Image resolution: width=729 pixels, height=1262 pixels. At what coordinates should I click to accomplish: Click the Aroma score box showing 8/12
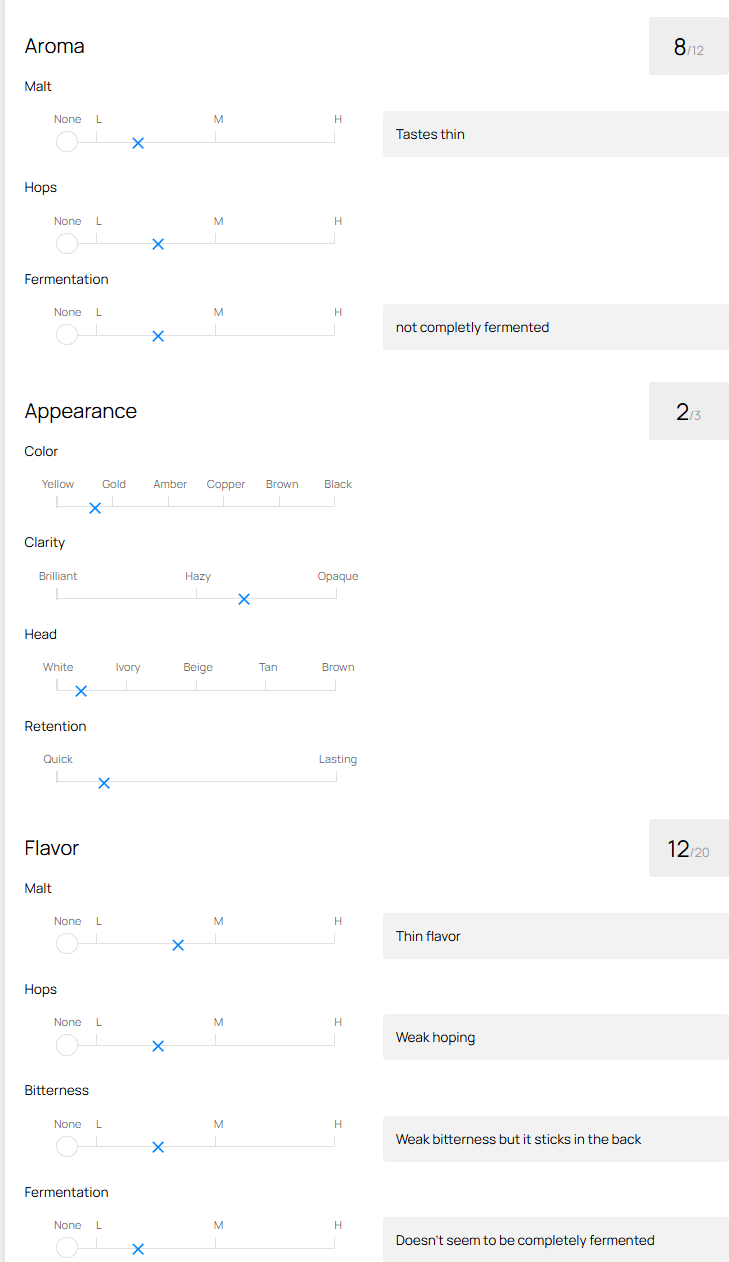point(688,46)
